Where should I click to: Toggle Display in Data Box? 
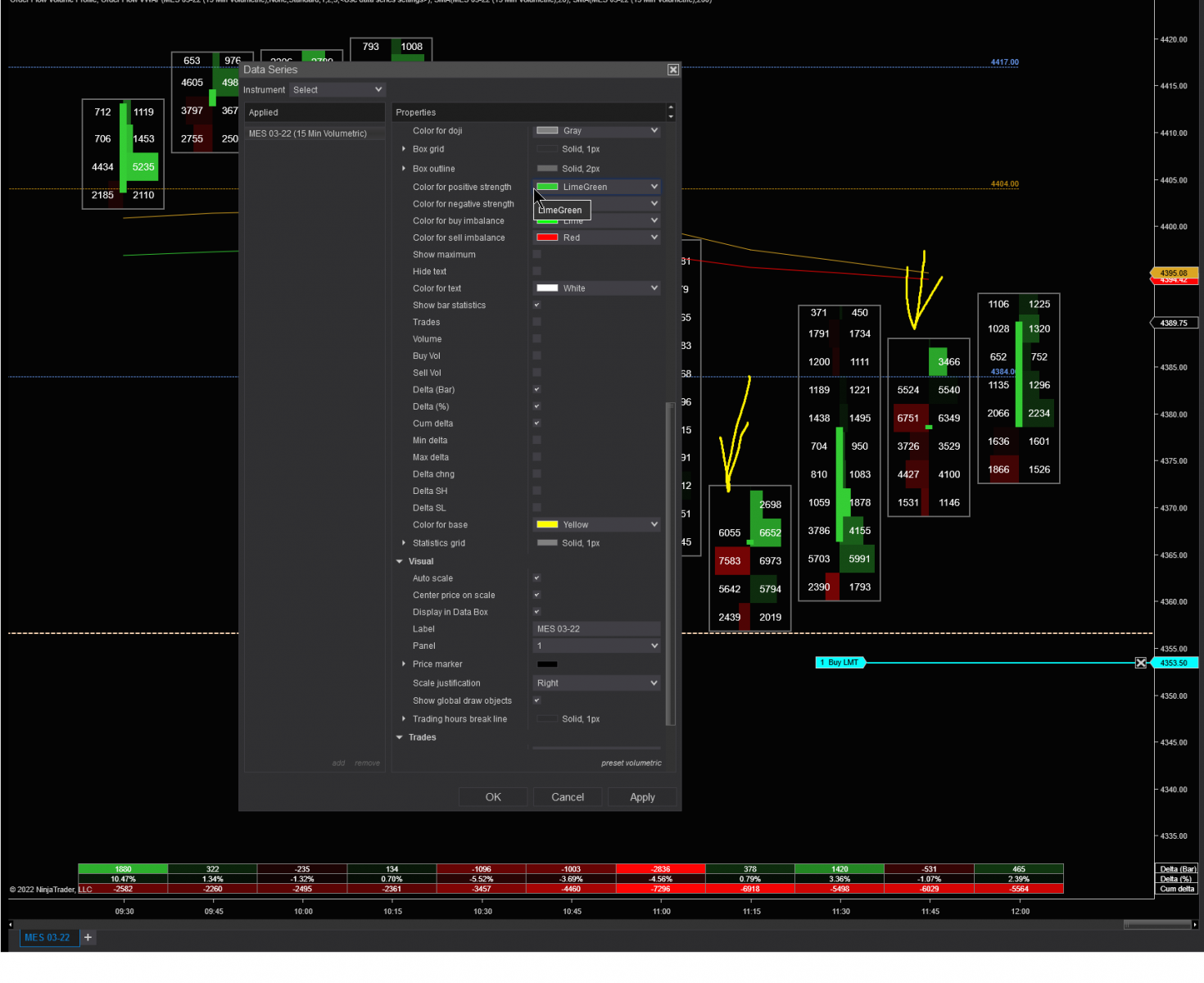click(537, 612)
